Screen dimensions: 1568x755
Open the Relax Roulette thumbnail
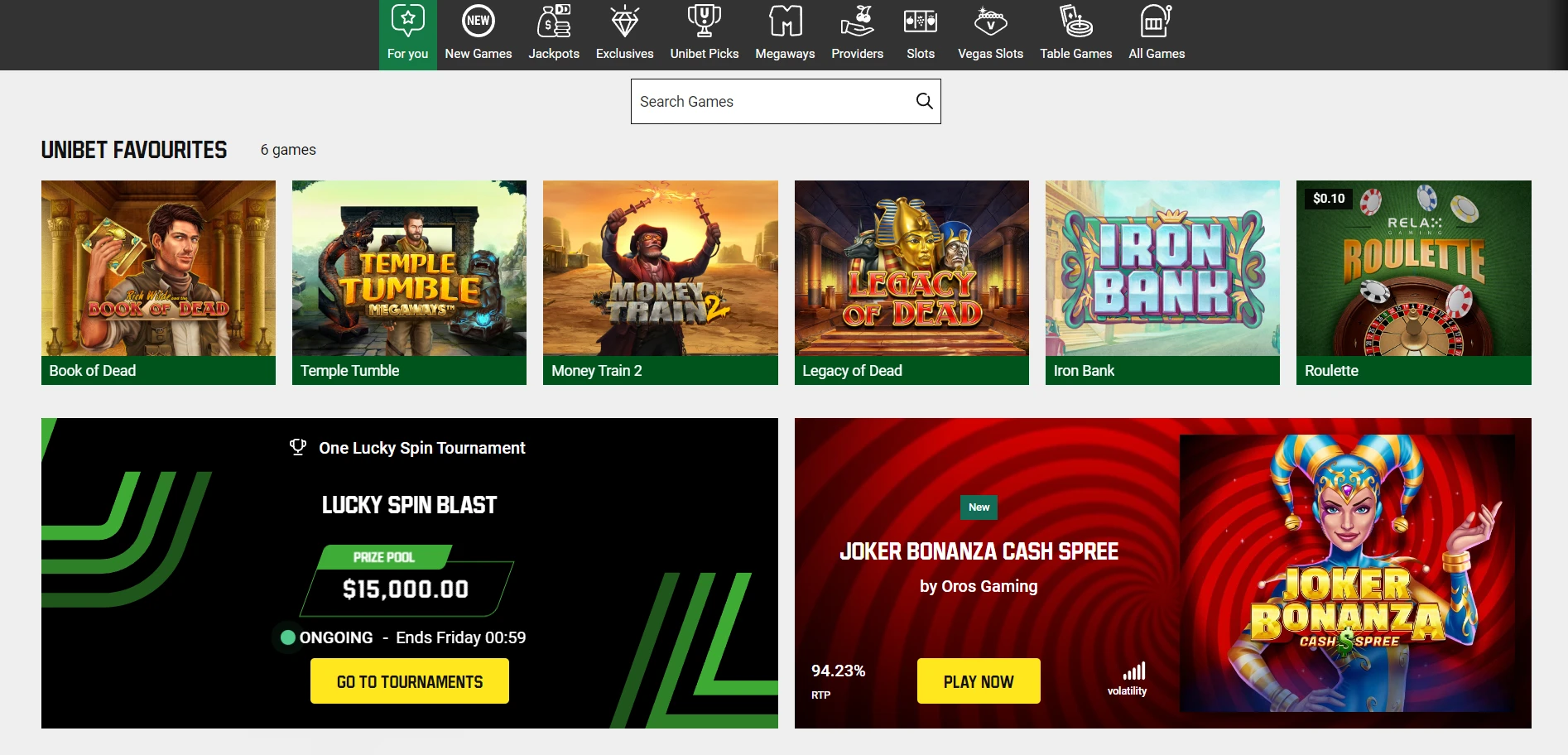click(x=1414, y=268)
